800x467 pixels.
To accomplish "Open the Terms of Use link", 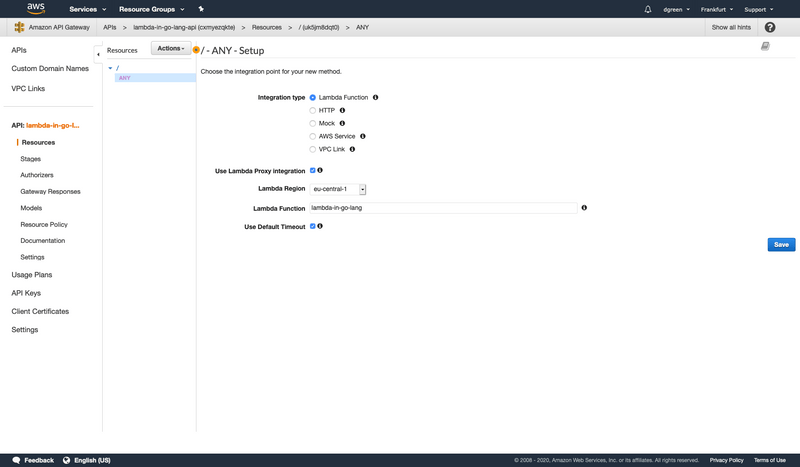I will tap(769, 460).
